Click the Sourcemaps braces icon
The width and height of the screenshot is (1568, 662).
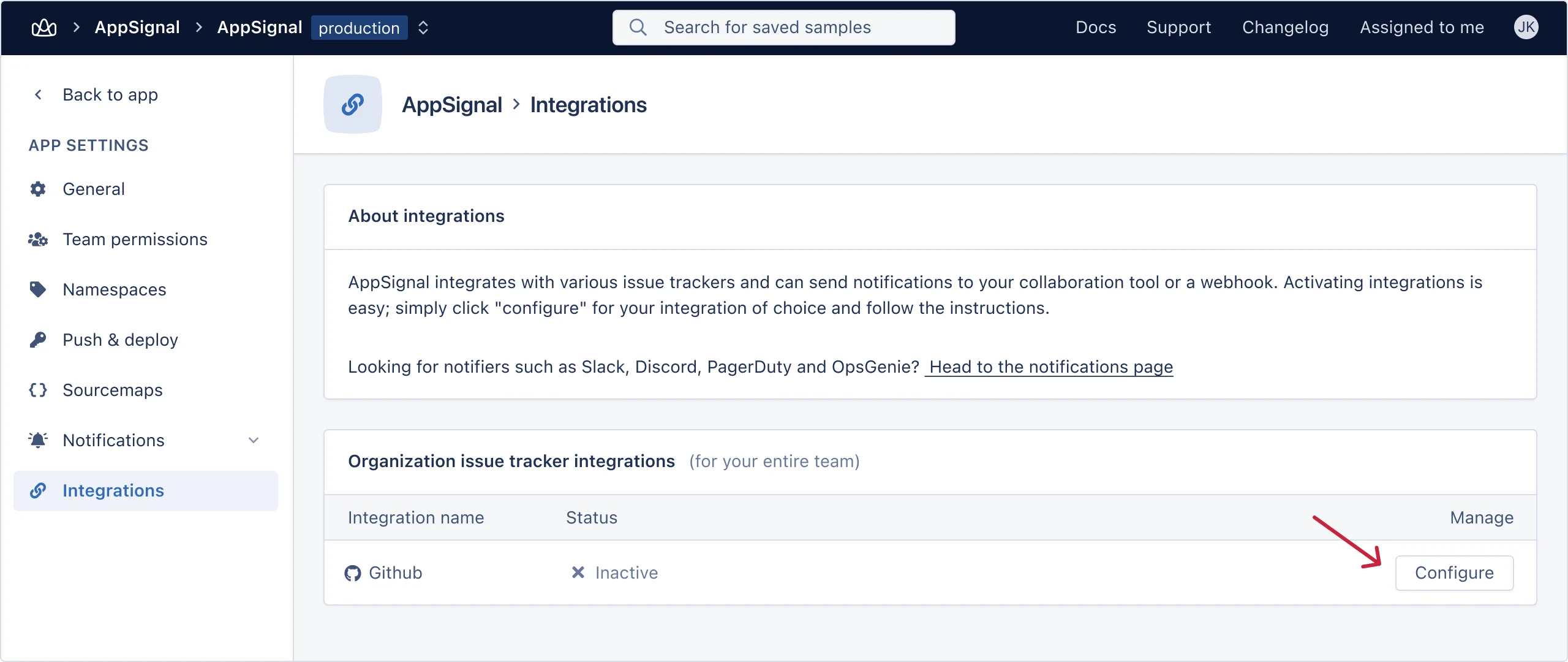point(38,390)
